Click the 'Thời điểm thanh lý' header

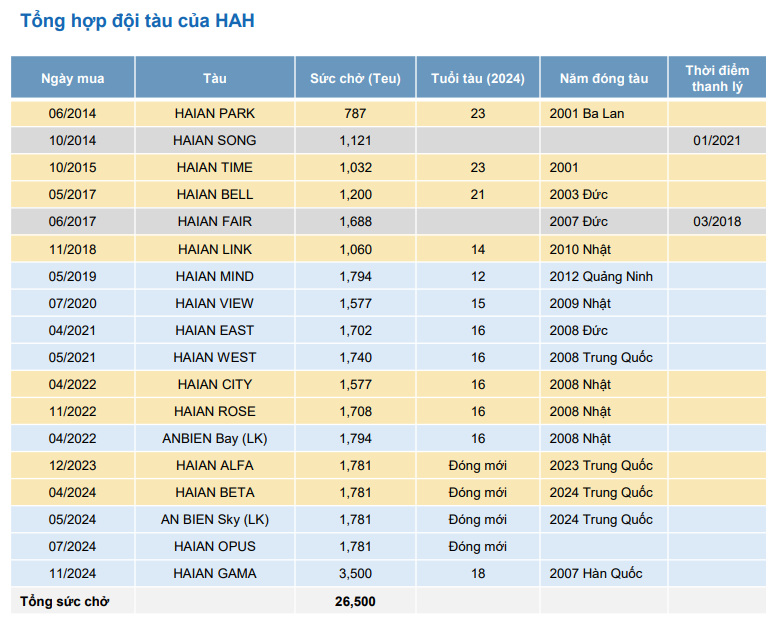tap(717, 78)
